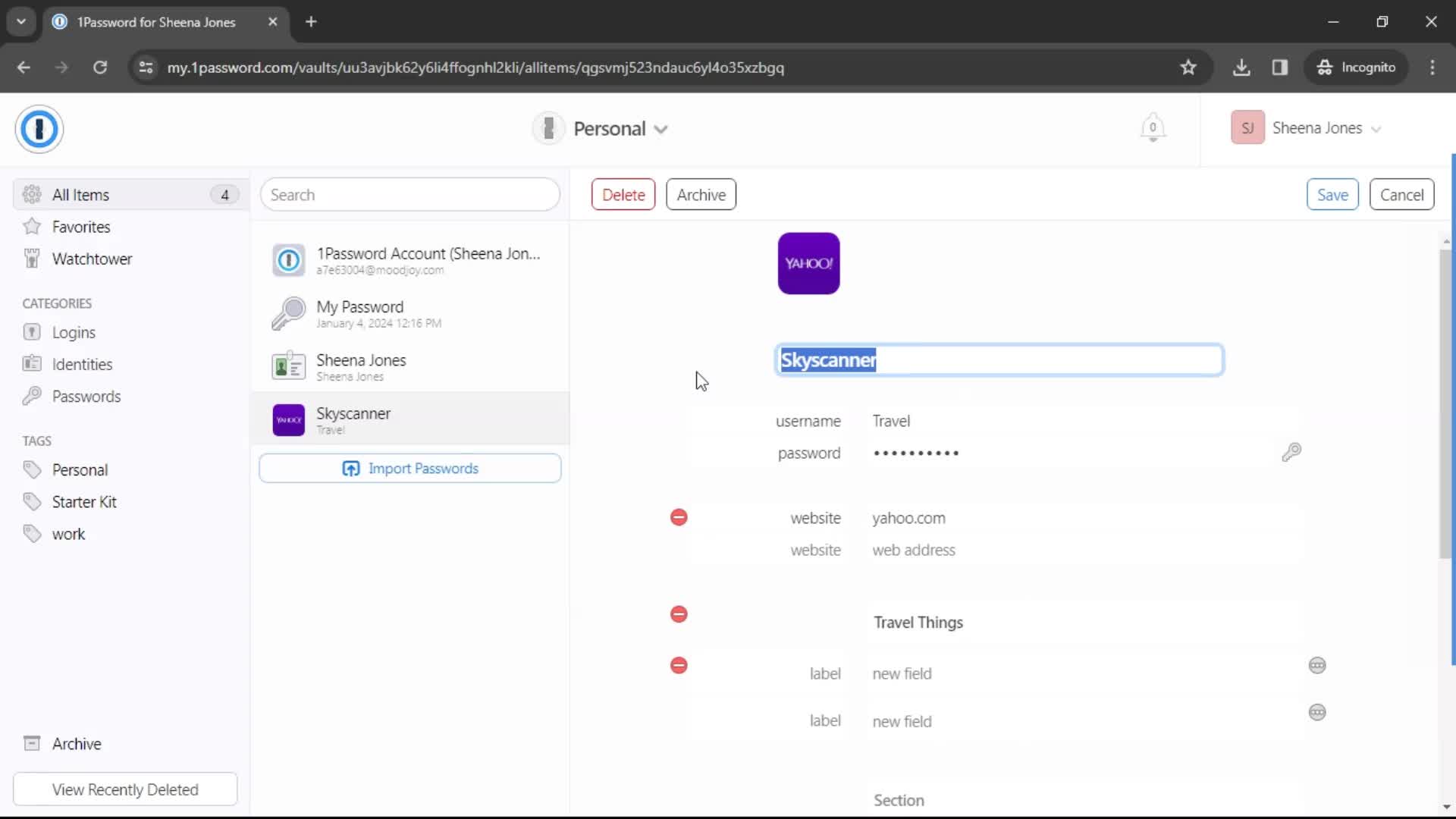The image size is (1456, 819).
Task: Select the Passwords category icon
Action: tap(32, 396)
